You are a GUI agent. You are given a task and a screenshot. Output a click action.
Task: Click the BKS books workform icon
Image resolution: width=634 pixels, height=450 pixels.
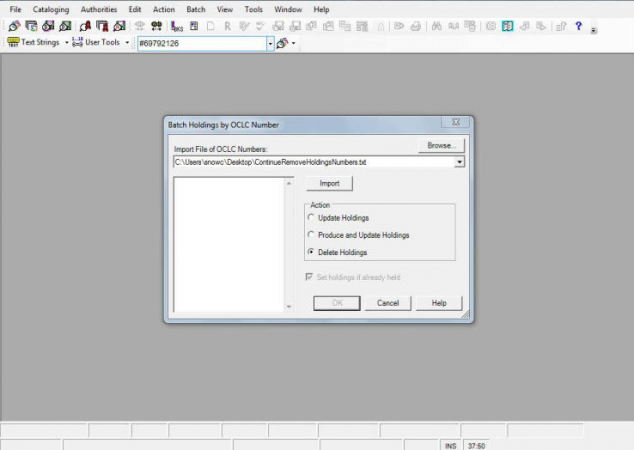tap(177, 26)
